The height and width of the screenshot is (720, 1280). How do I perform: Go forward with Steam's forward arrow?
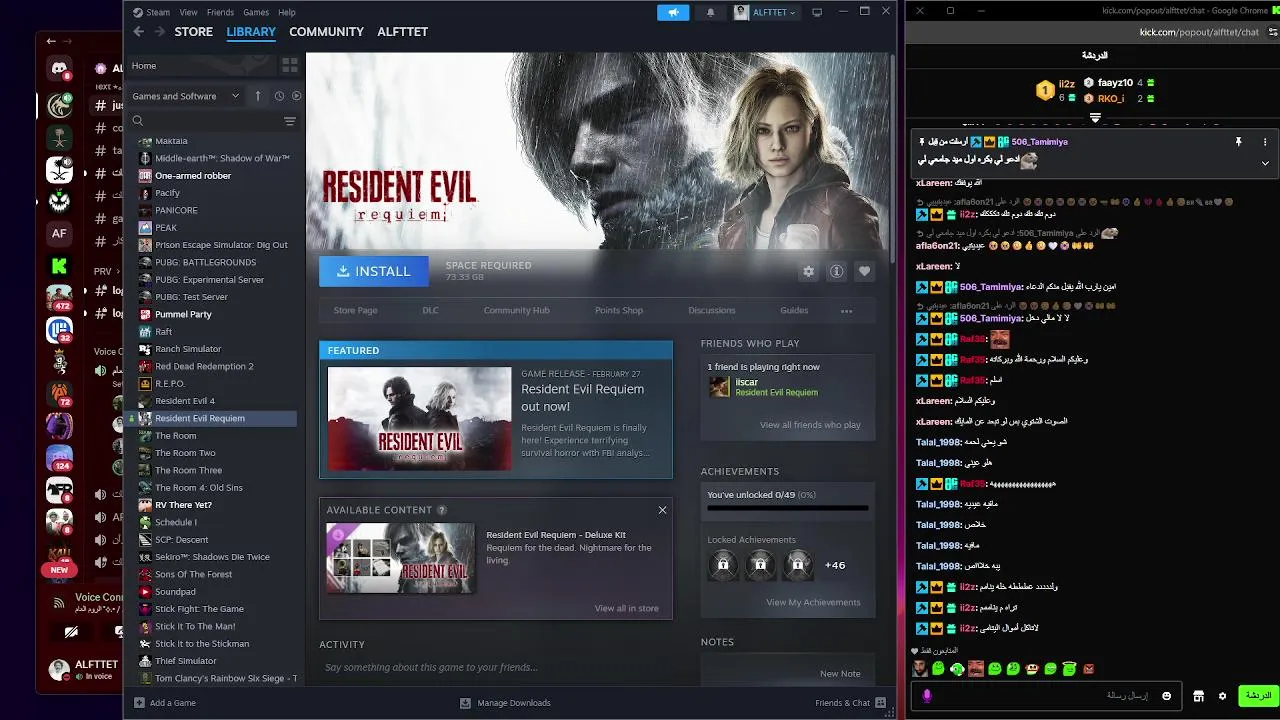(x=161, y=32)
